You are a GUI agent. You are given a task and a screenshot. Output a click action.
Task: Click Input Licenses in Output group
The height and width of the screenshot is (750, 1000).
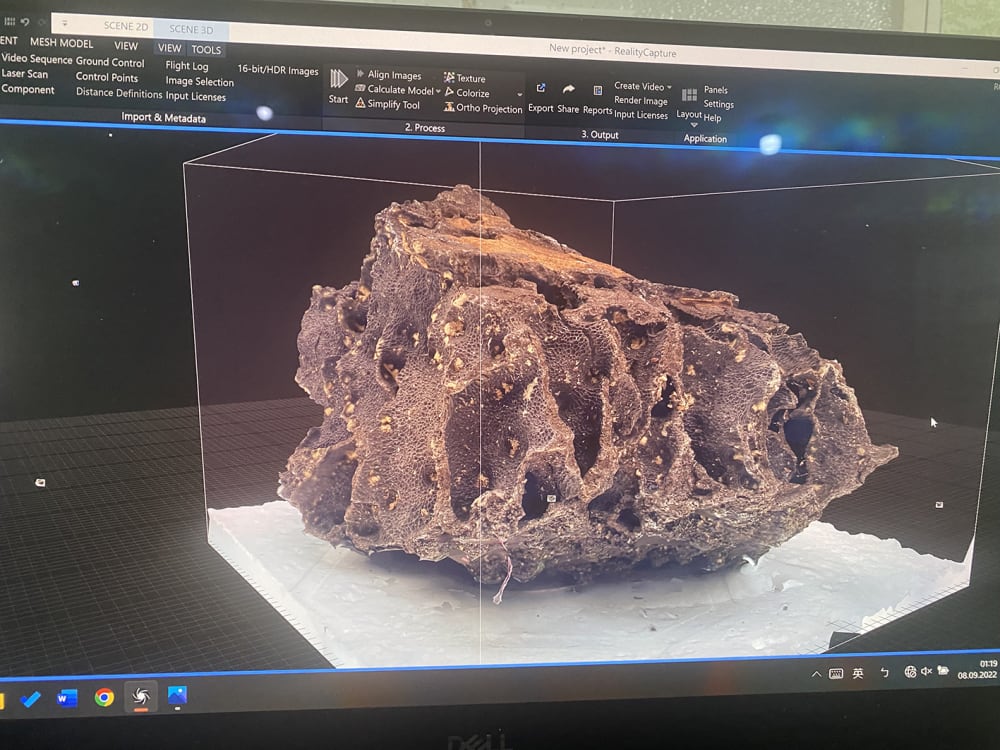point(640,115)
